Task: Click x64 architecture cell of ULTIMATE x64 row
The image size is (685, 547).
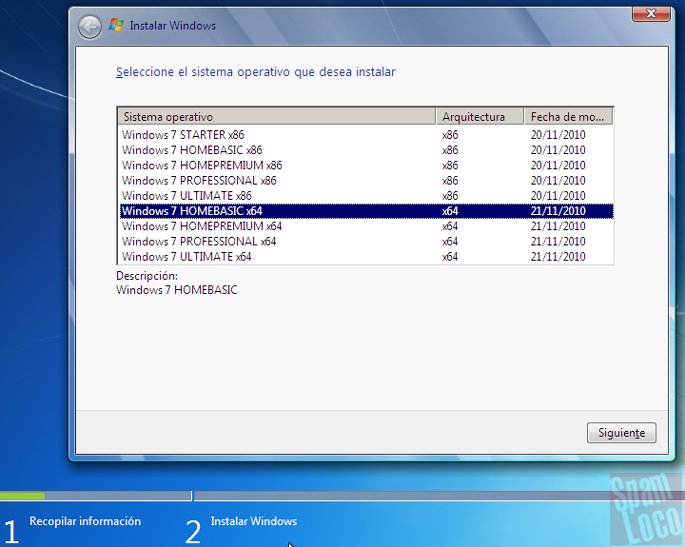Action: [x=450, y=257]
